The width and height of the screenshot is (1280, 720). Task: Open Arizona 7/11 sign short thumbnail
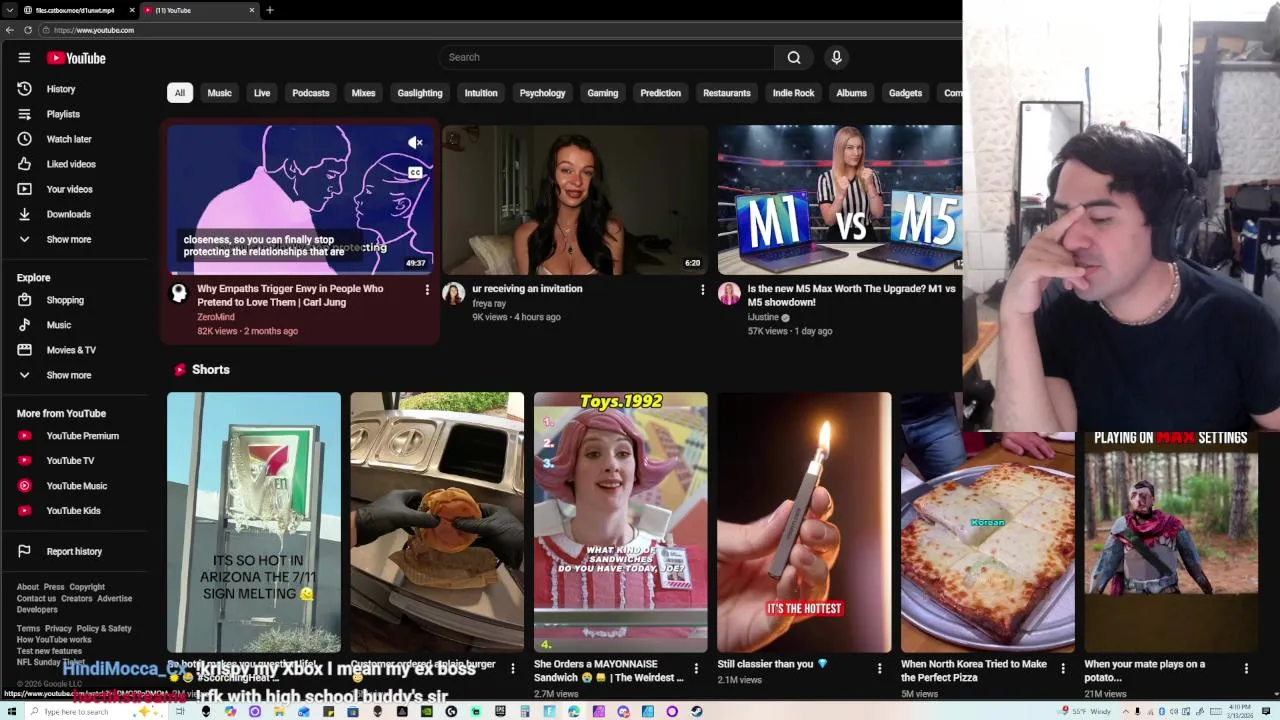(x=254, y=522)
